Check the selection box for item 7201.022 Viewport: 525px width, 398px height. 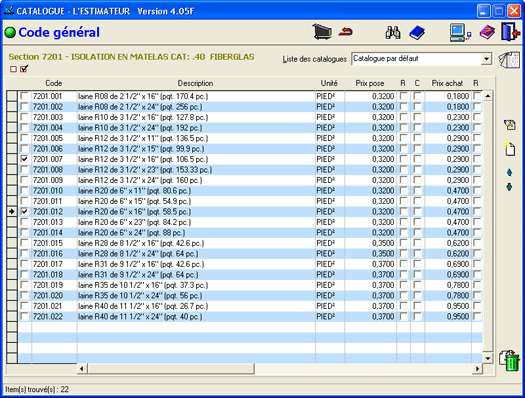pos(24,317)
